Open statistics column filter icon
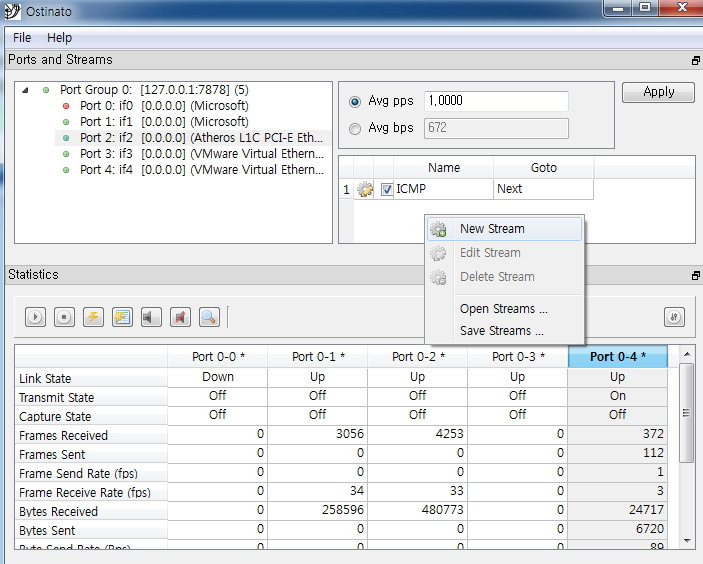703x564 pixels. pyautogui.click(x=674, y=317)
